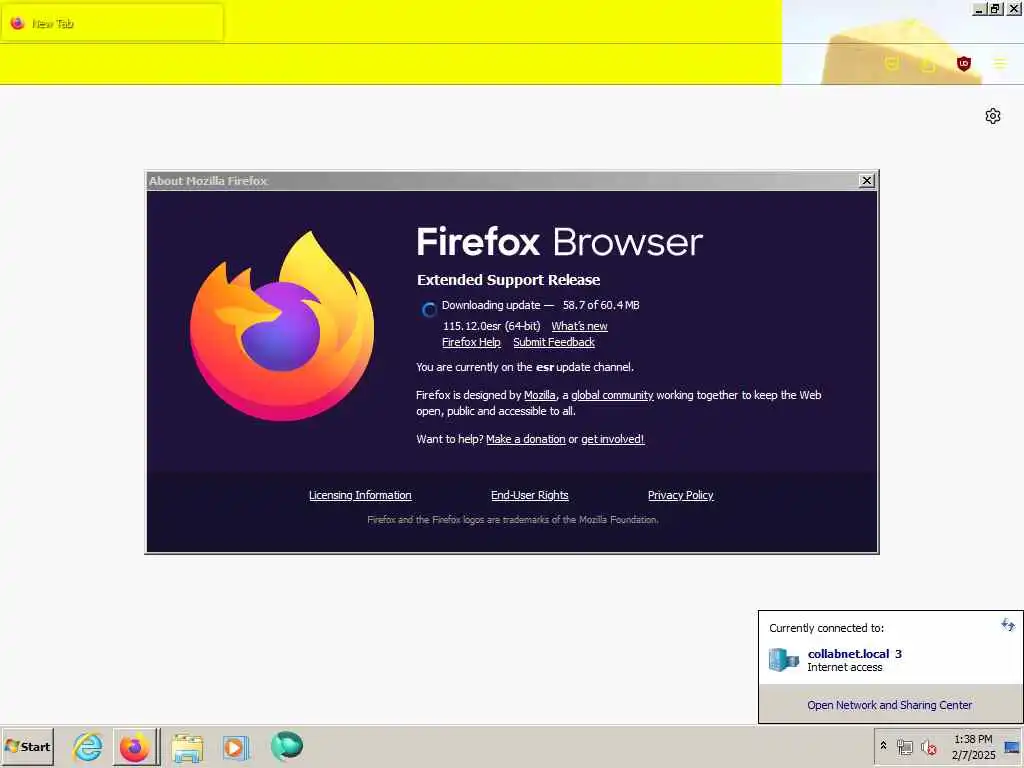Viewport: 1024px width, 768px height.
Task: Open the Pocket save icon in toolbar
Action: click(892, 63)
